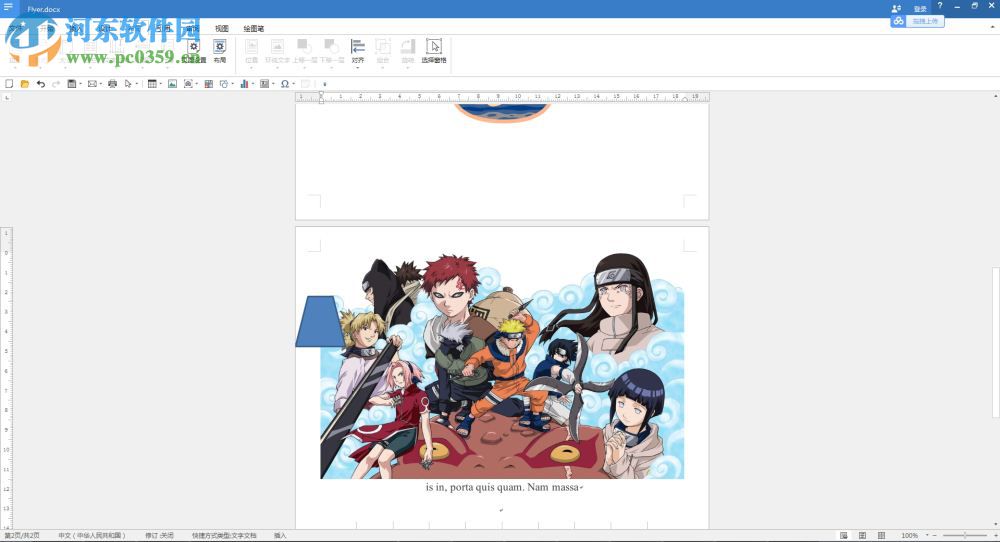Expand the 对齐 align dropdown arrow
The image size is (1000, 542).
[358, 67]
